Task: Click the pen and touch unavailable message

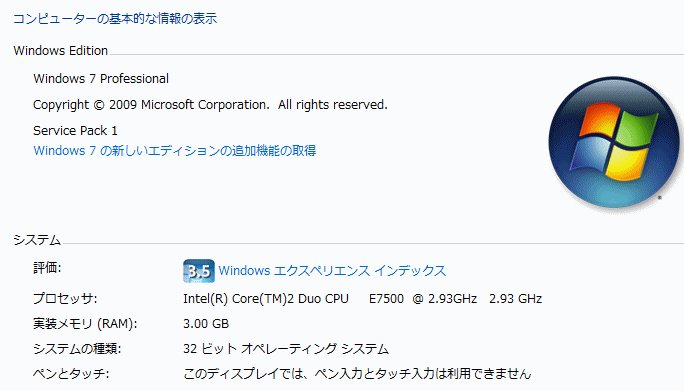Action: coord(357,374)
